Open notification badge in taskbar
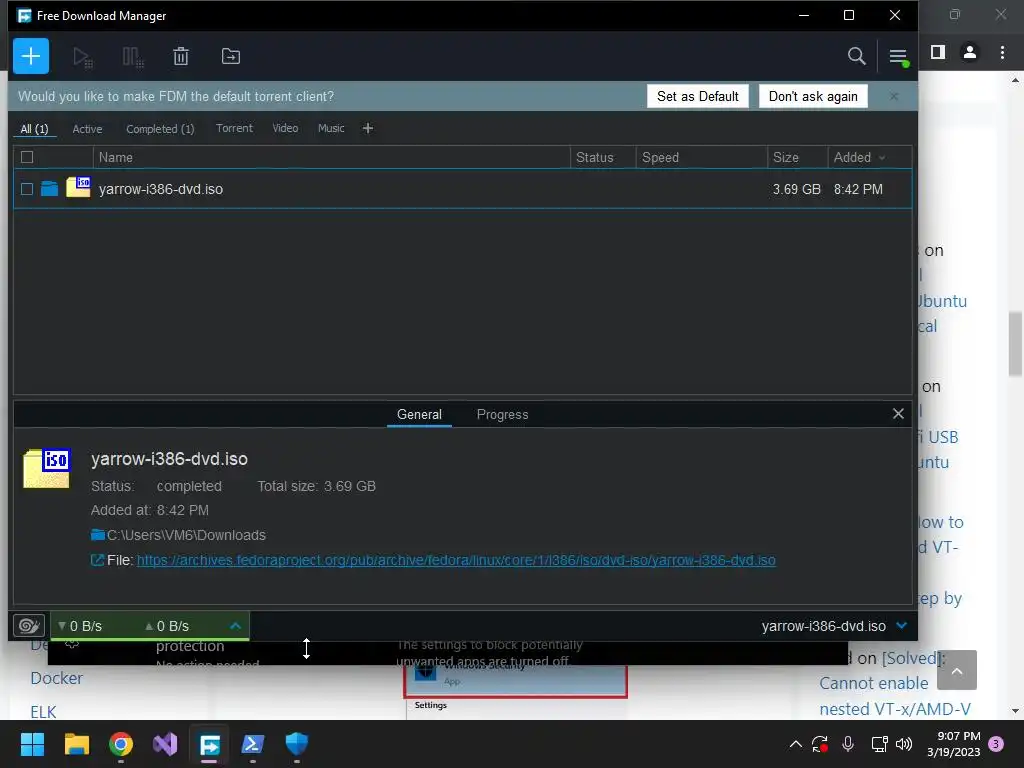This screenshot has width=1024, height=768. pos(996,744)
